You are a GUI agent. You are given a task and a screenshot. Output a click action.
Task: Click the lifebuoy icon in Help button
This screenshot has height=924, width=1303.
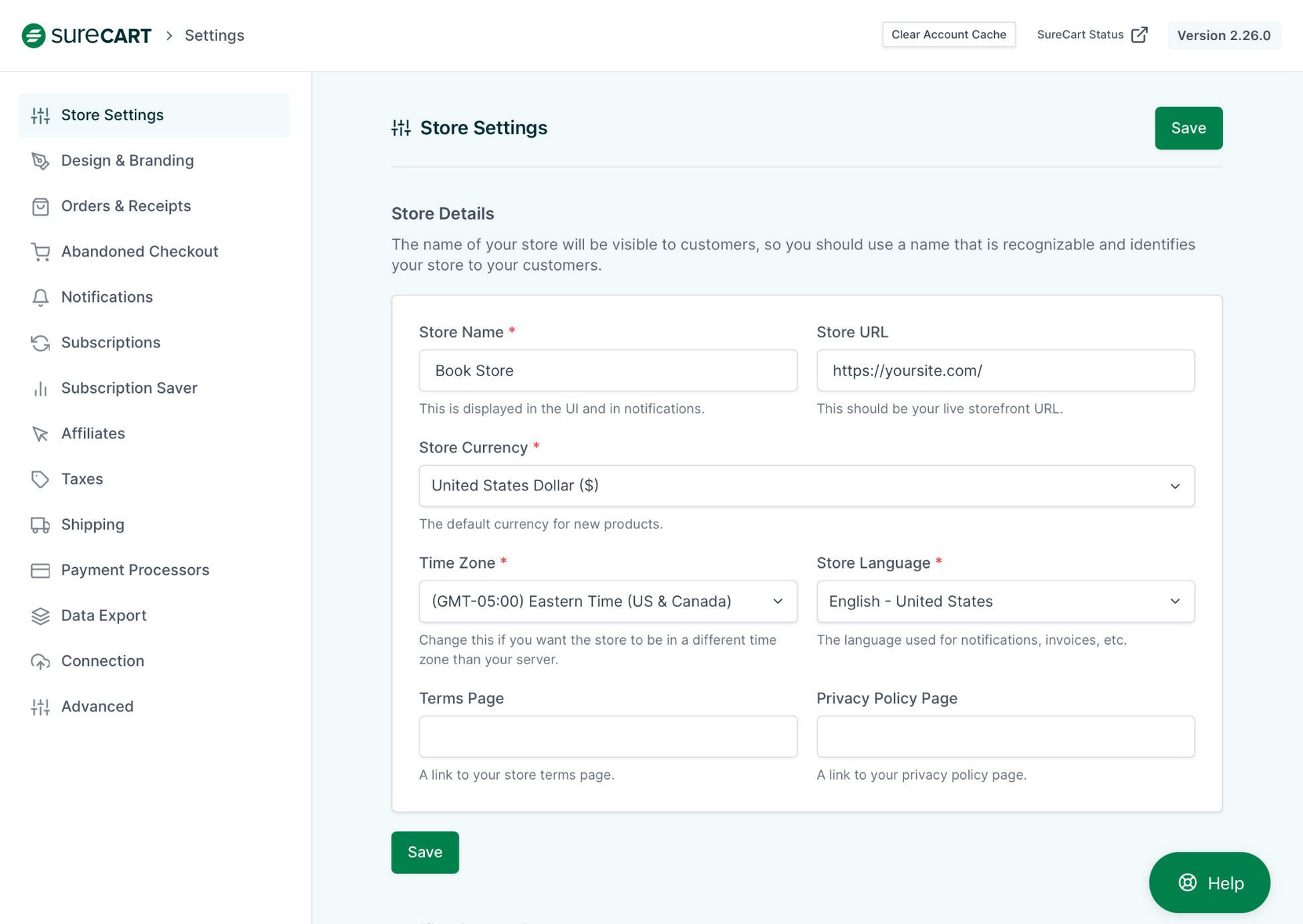click(x=1187, y=883)
